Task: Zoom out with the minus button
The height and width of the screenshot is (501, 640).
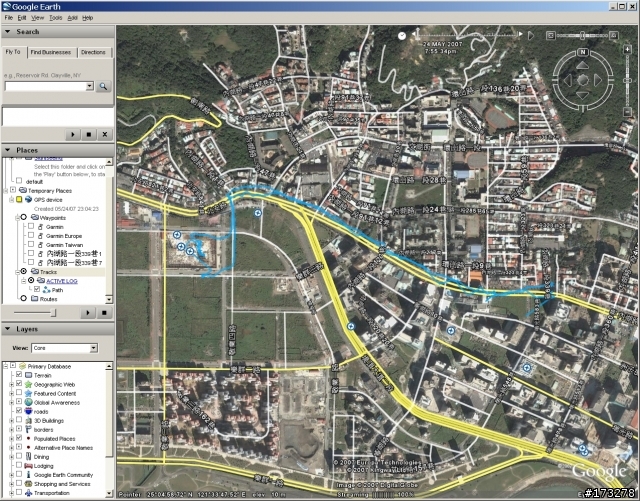Action: [628, 111]
